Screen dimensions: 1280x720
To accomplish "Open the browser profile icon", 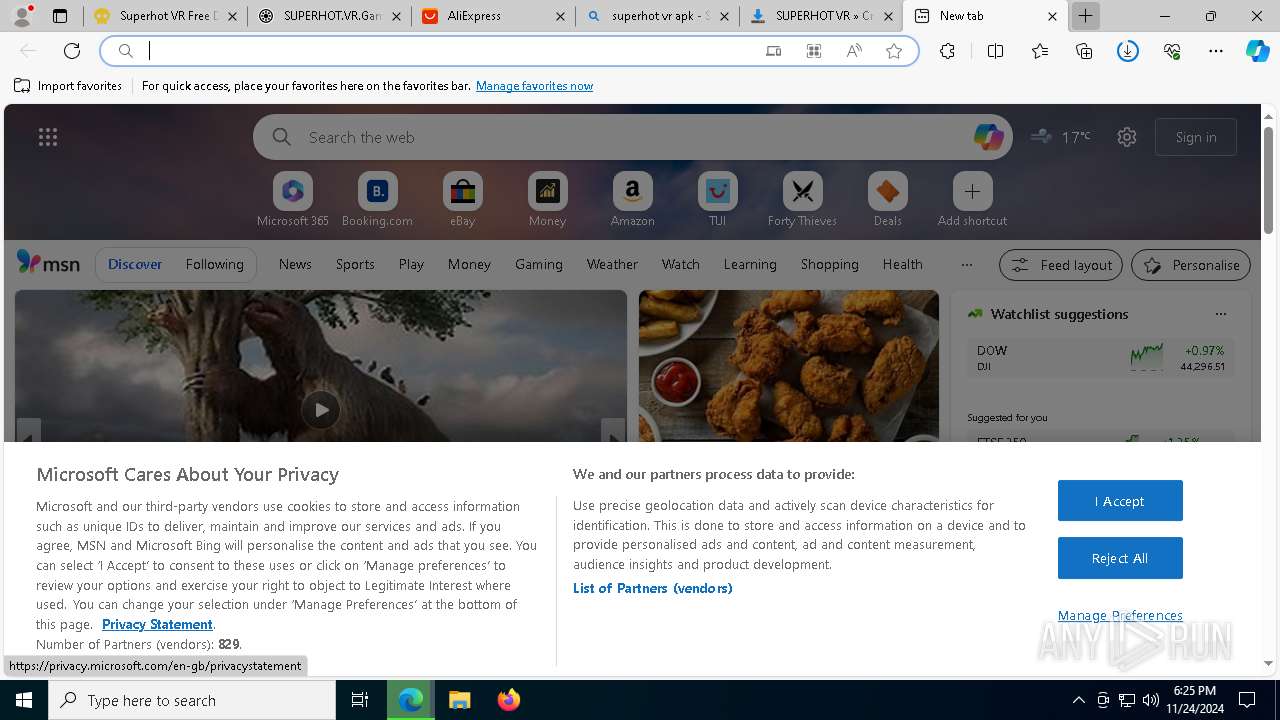I will pos(22,16).
